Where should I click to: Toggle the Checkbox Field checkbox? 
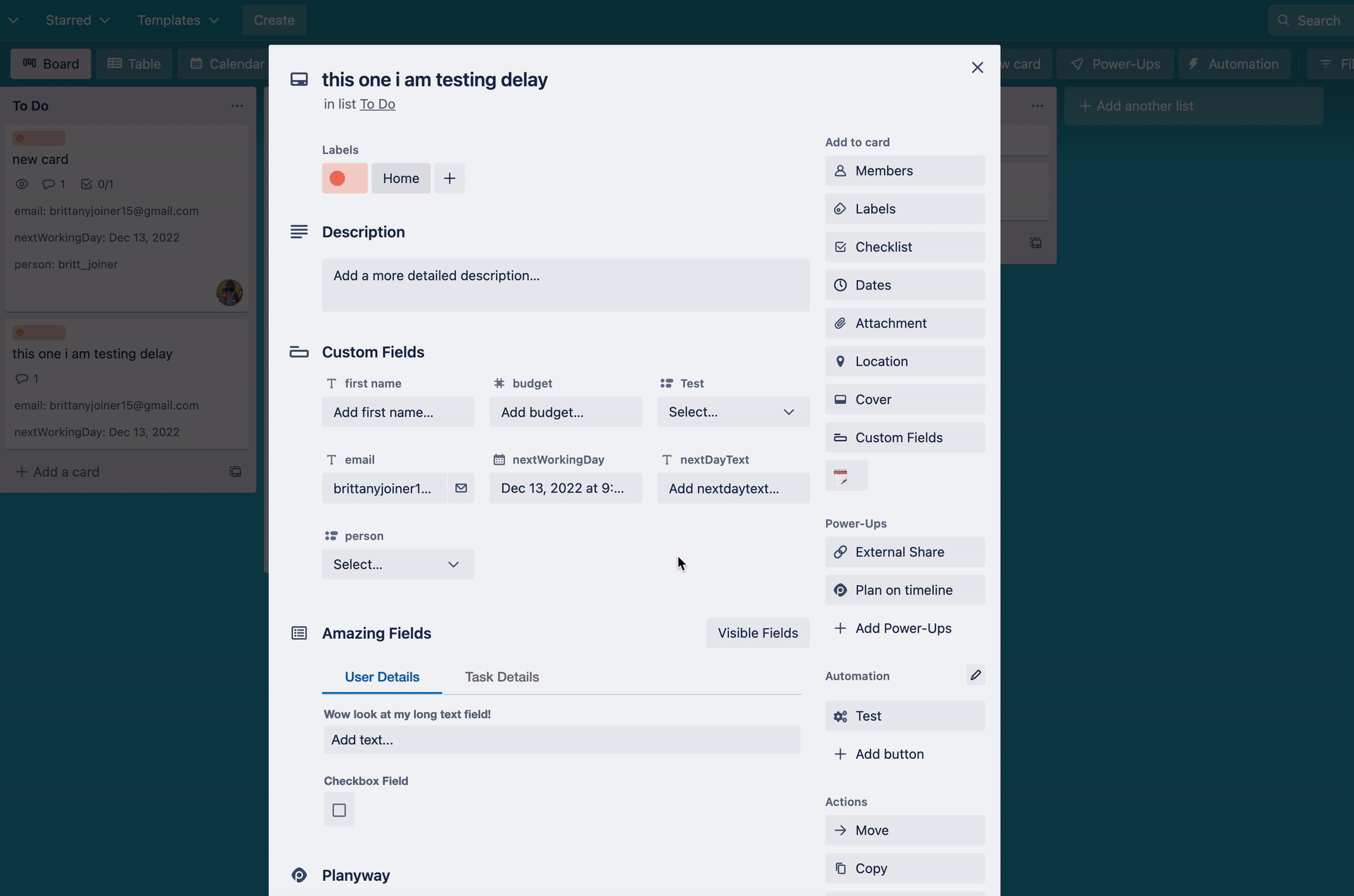(x=339, y=810)
